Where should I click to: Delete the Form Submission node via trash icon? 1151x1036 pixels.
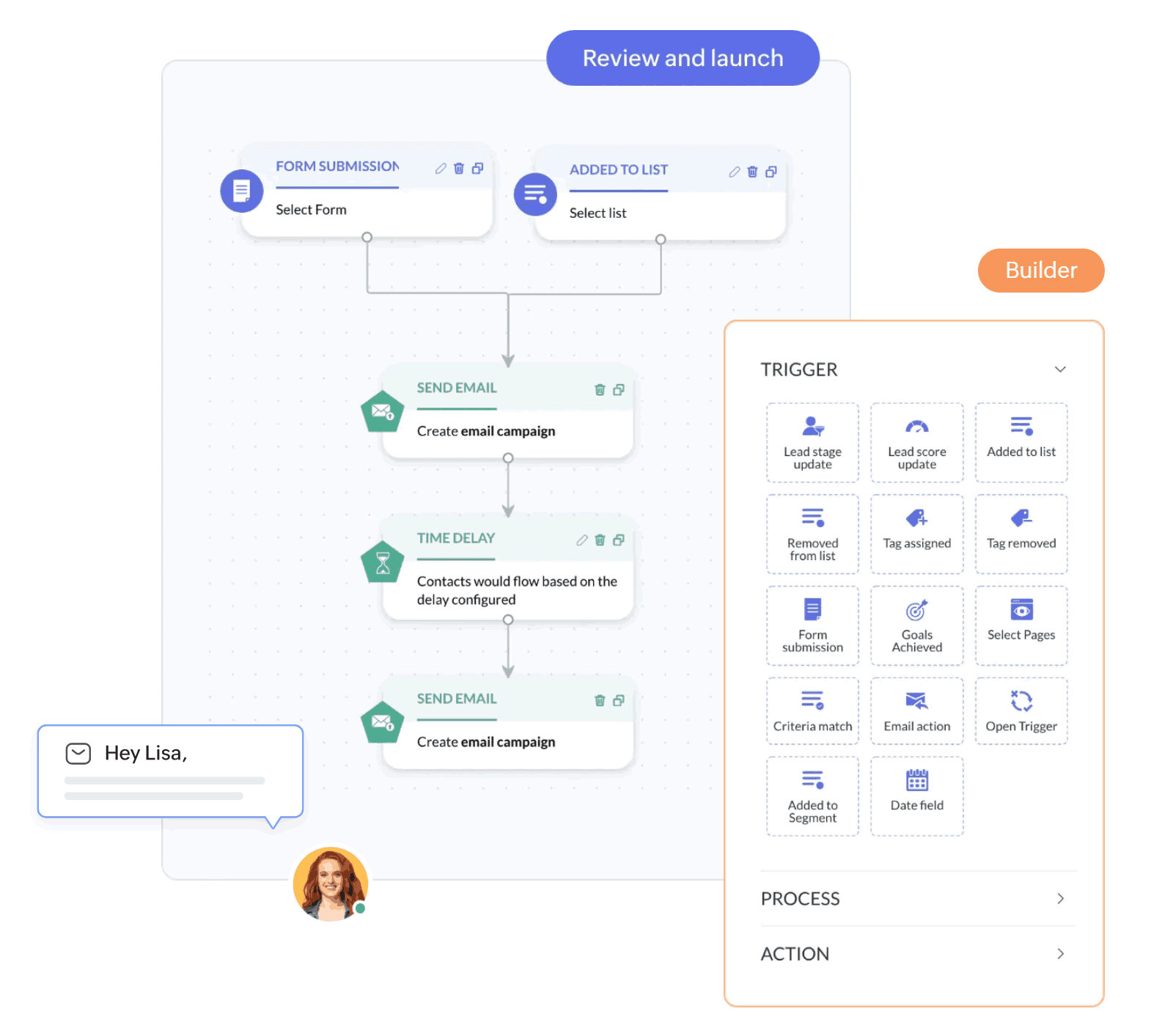point(459,169)
